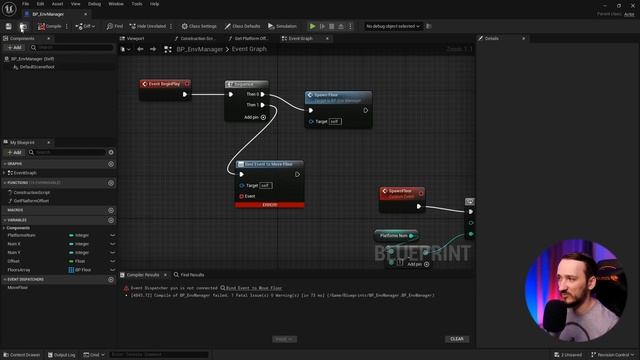
Task: Click the Find toolbar button
Action: coord(115,26)
